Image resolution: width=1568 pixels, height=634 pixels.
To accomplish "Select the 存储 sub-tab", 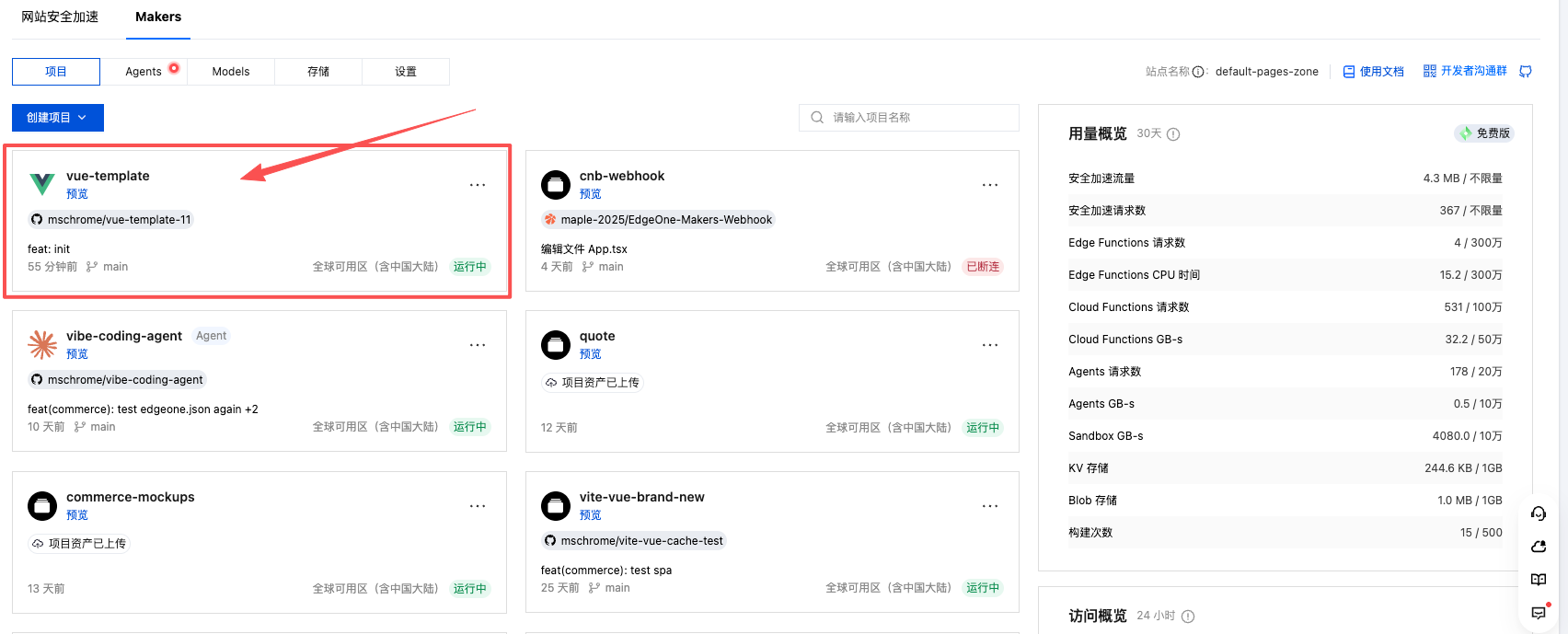I will [x=318, y=72].
